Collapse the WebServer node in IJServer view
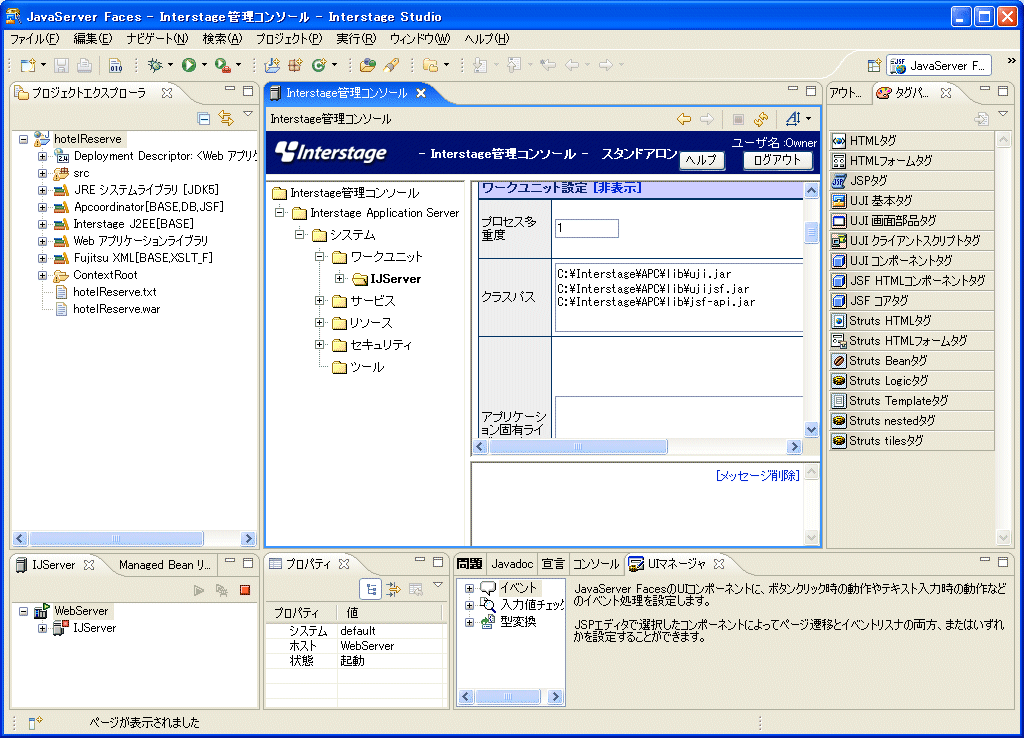 tap(23, 611)
